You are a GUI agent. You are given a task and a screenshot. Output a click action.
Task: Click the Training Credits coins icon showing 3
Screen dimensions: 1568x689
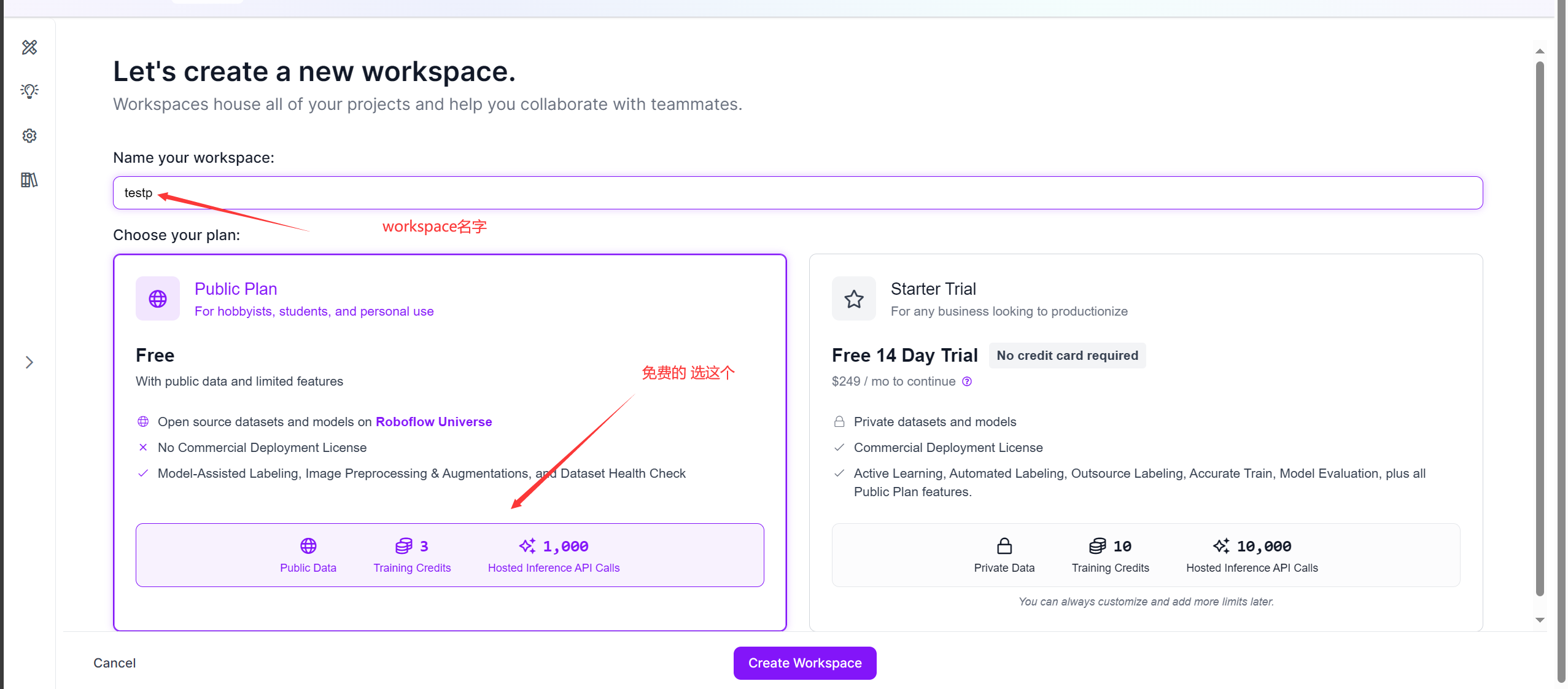click(404, 546)
